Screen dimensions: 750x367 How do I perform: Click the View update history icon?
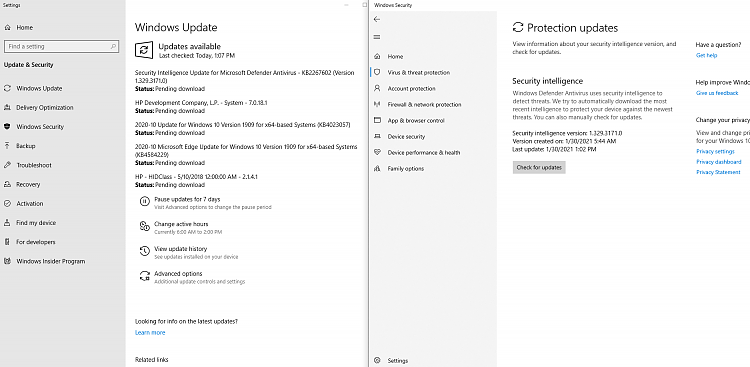click(144, 251)
